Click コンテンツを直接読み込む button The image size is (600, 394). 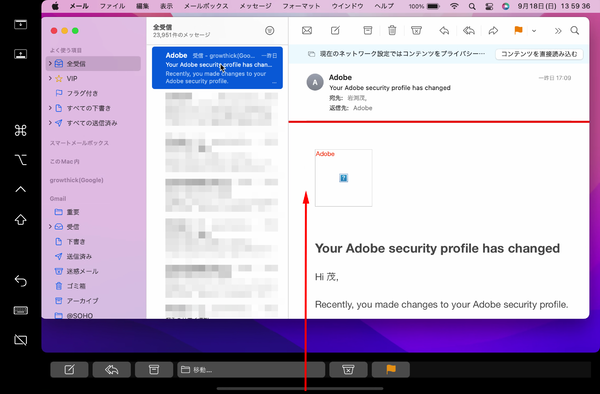click(x=539, y=54)
